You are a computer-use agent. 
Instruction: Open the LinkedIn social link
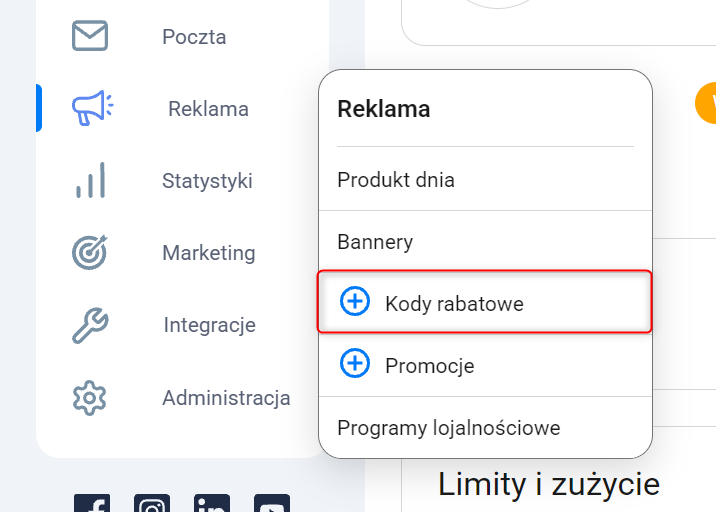[212, 503]
